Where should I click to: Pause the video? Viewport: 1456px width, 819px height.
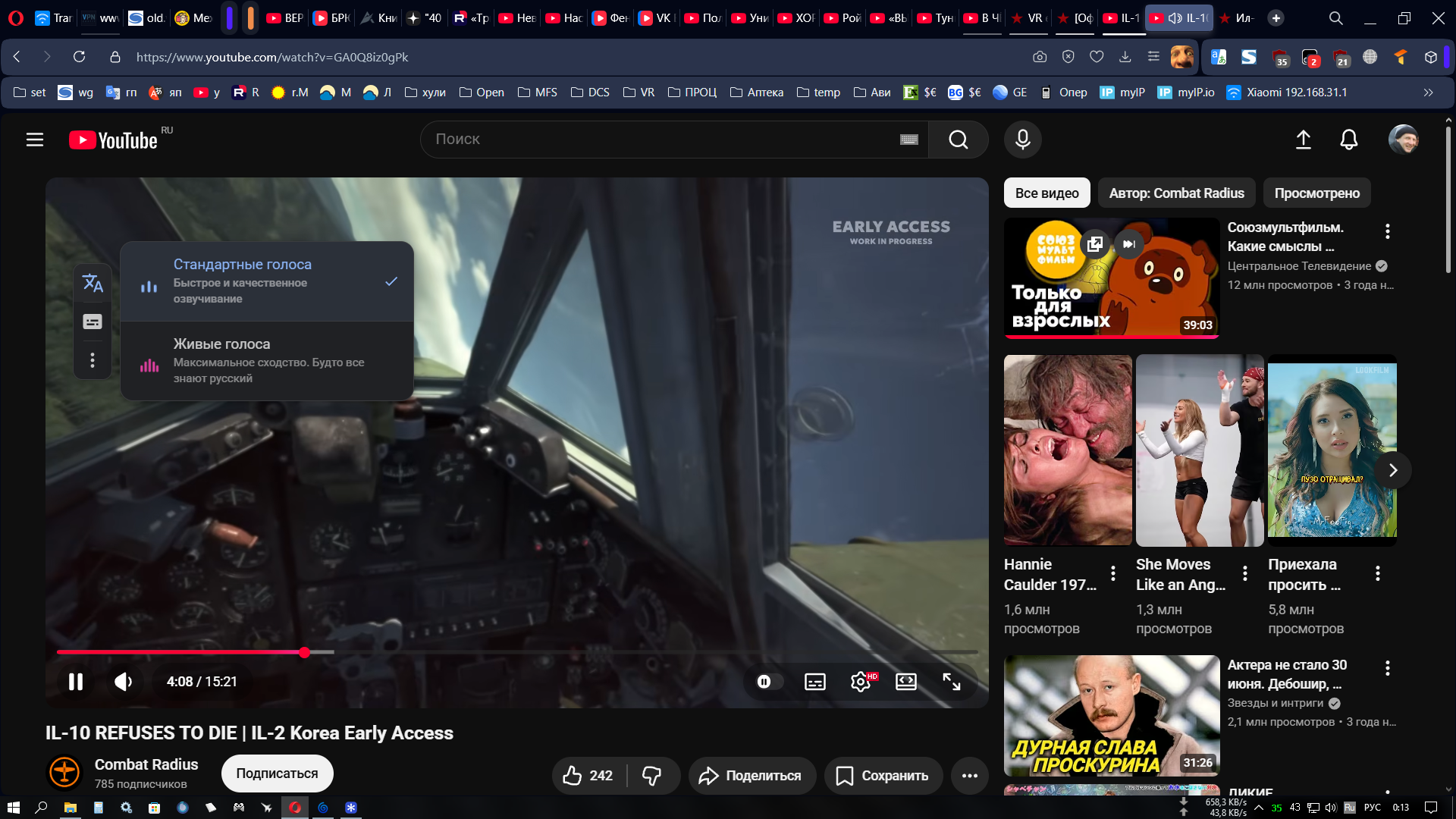coord(76,682)
